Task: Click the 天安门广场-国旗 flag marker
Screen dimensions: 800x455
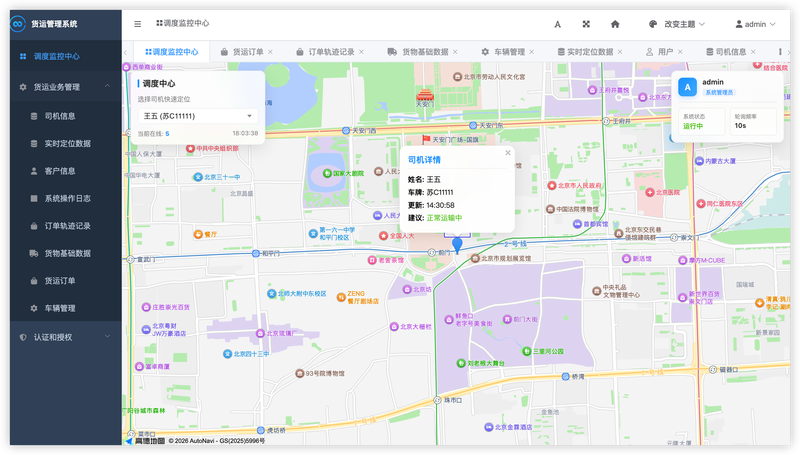Action: pos(426,138)
